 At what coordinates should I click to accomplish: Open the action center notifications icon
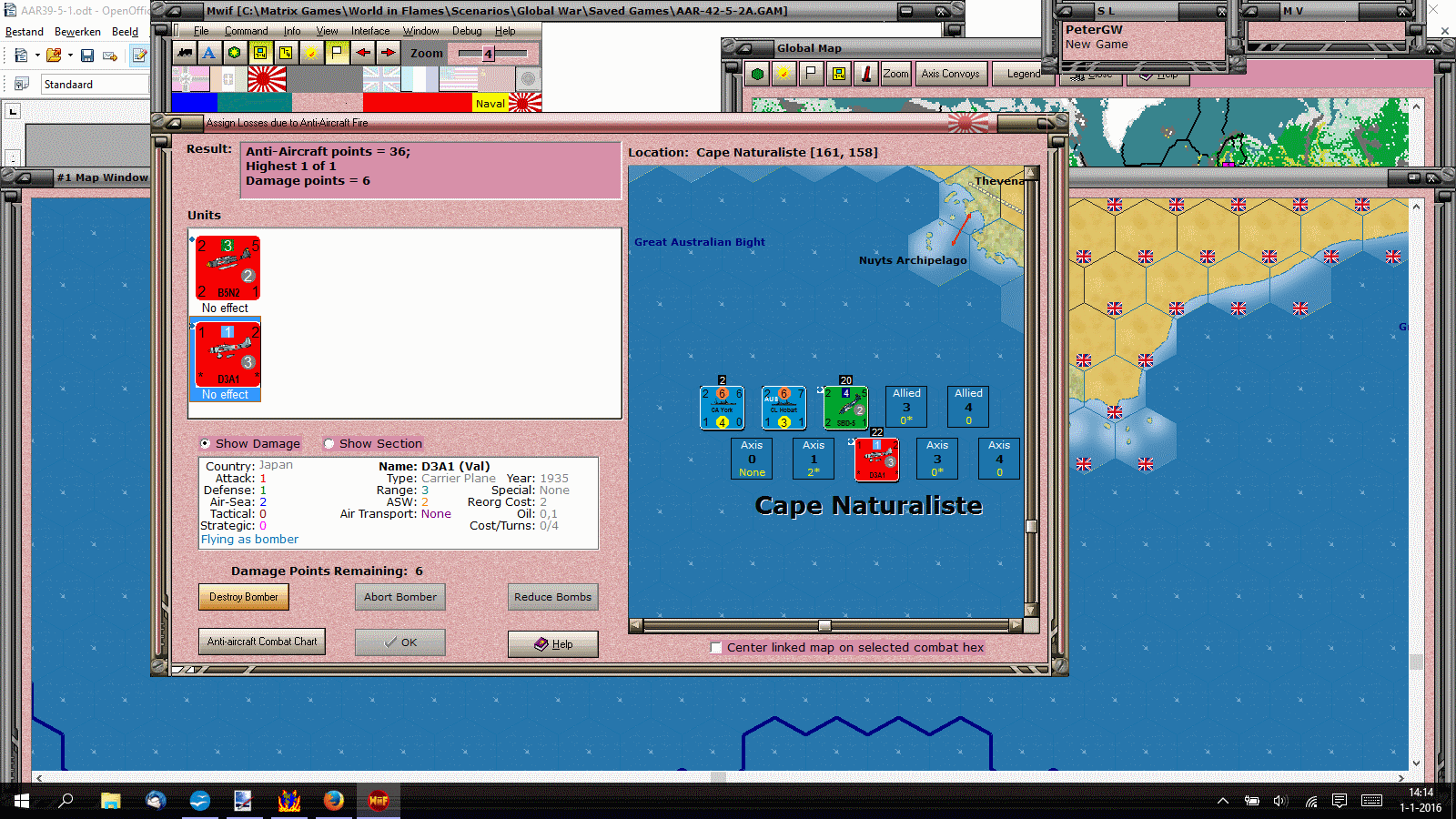coord(1340,801)
